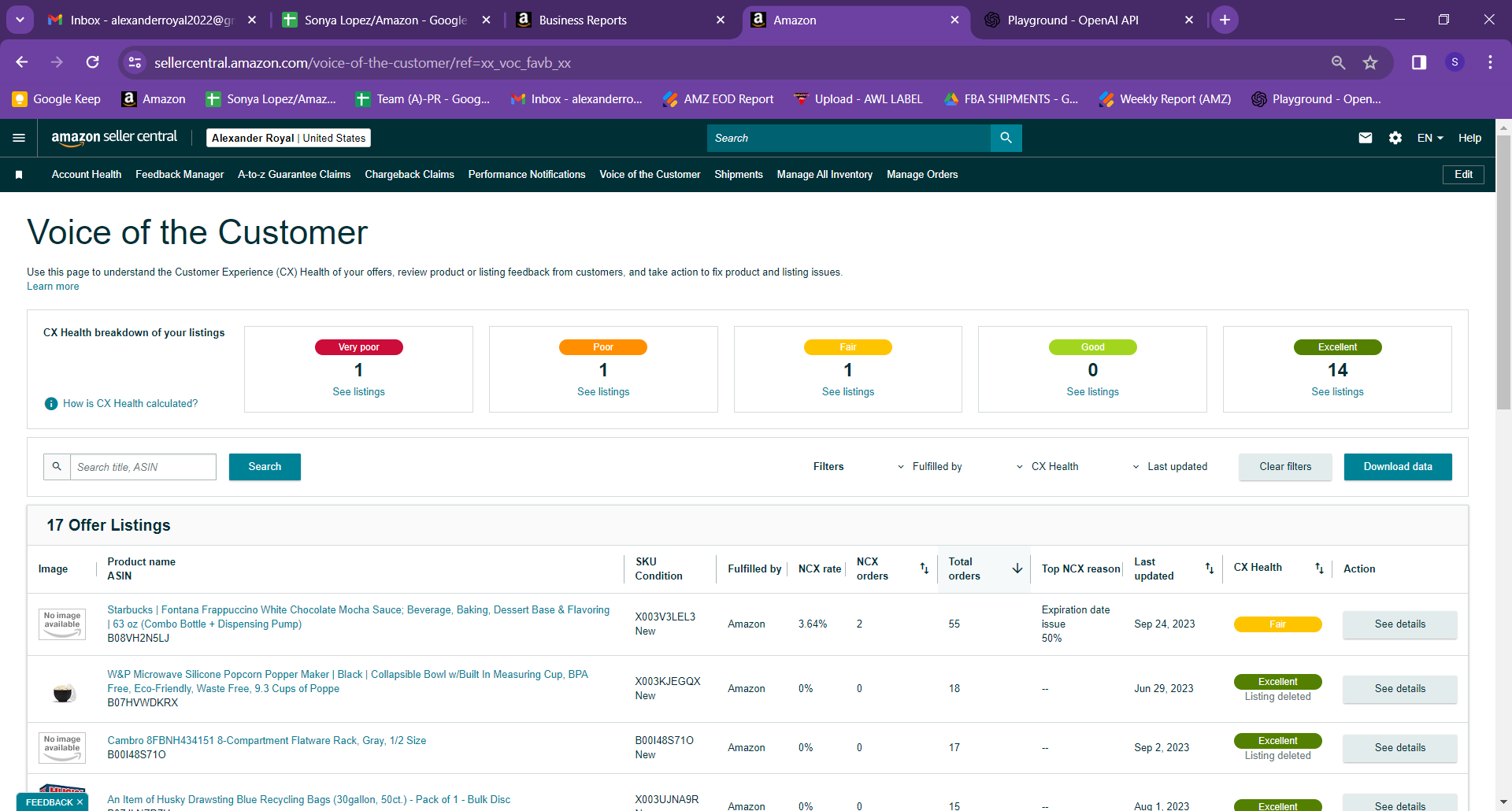
Task: Open How is CX Health calculated info
Action: tap(121, 404)
